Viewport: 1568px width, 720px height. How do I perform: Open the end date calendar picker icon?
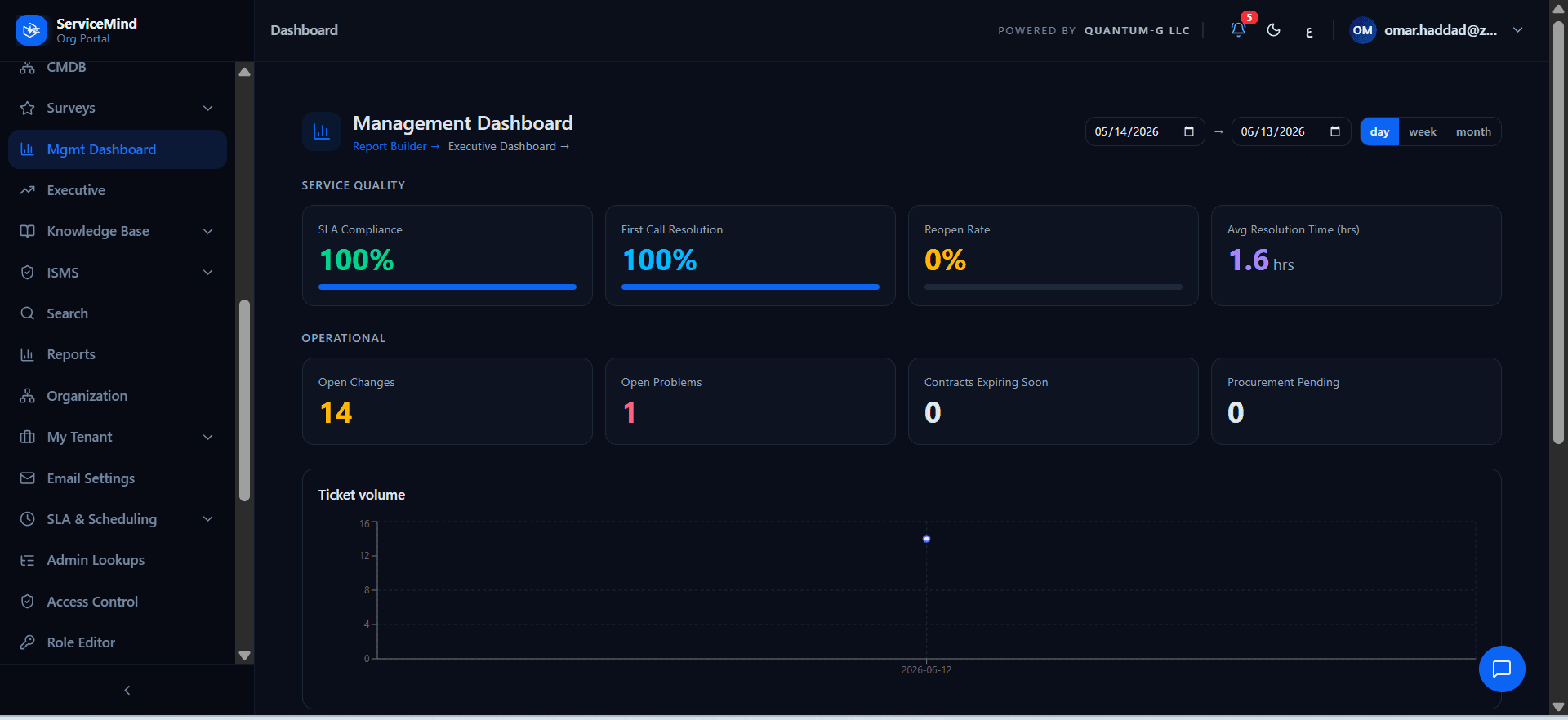[1335, 131]
